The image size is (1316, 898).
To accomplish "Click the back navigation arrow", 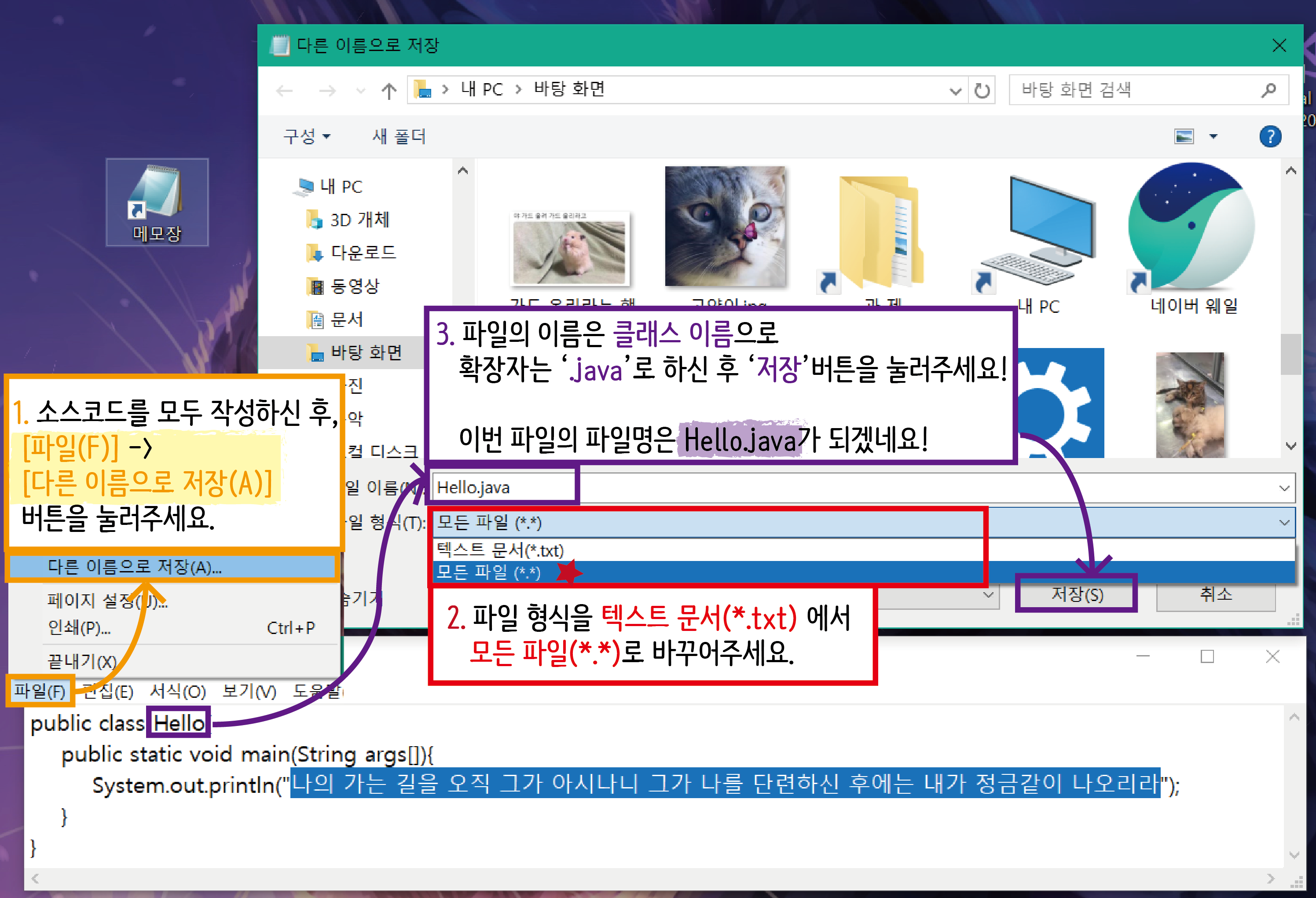I will tap(284, 91).
